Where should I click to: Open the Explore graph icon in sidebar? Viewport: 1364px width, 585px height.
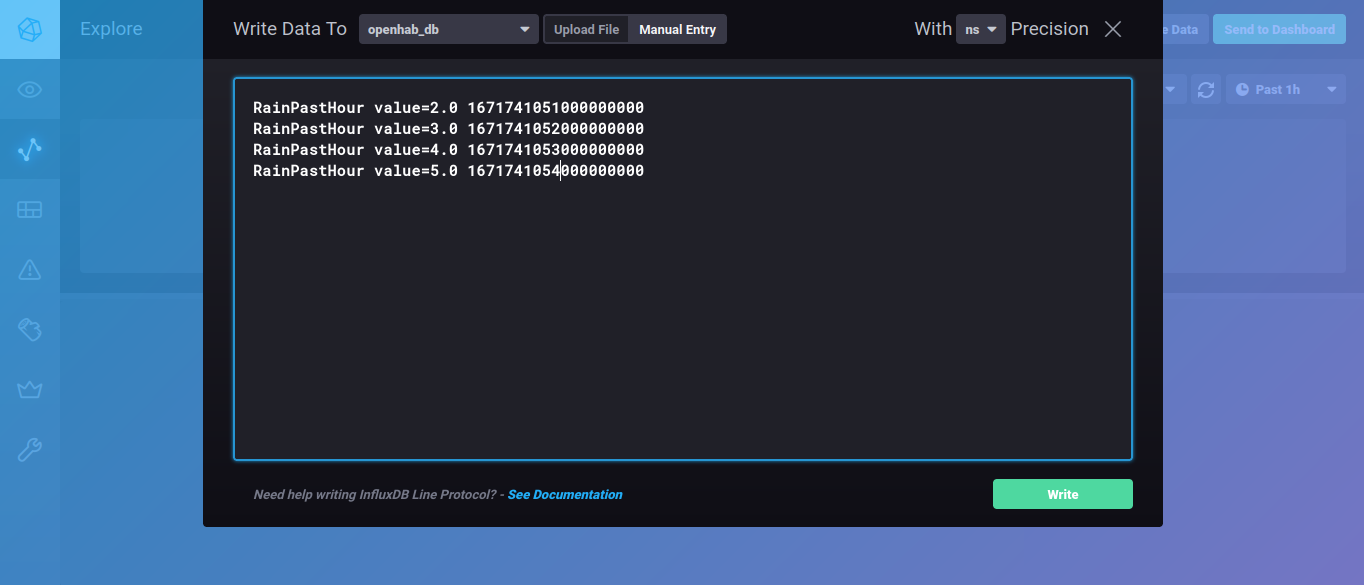pos(30,150)
